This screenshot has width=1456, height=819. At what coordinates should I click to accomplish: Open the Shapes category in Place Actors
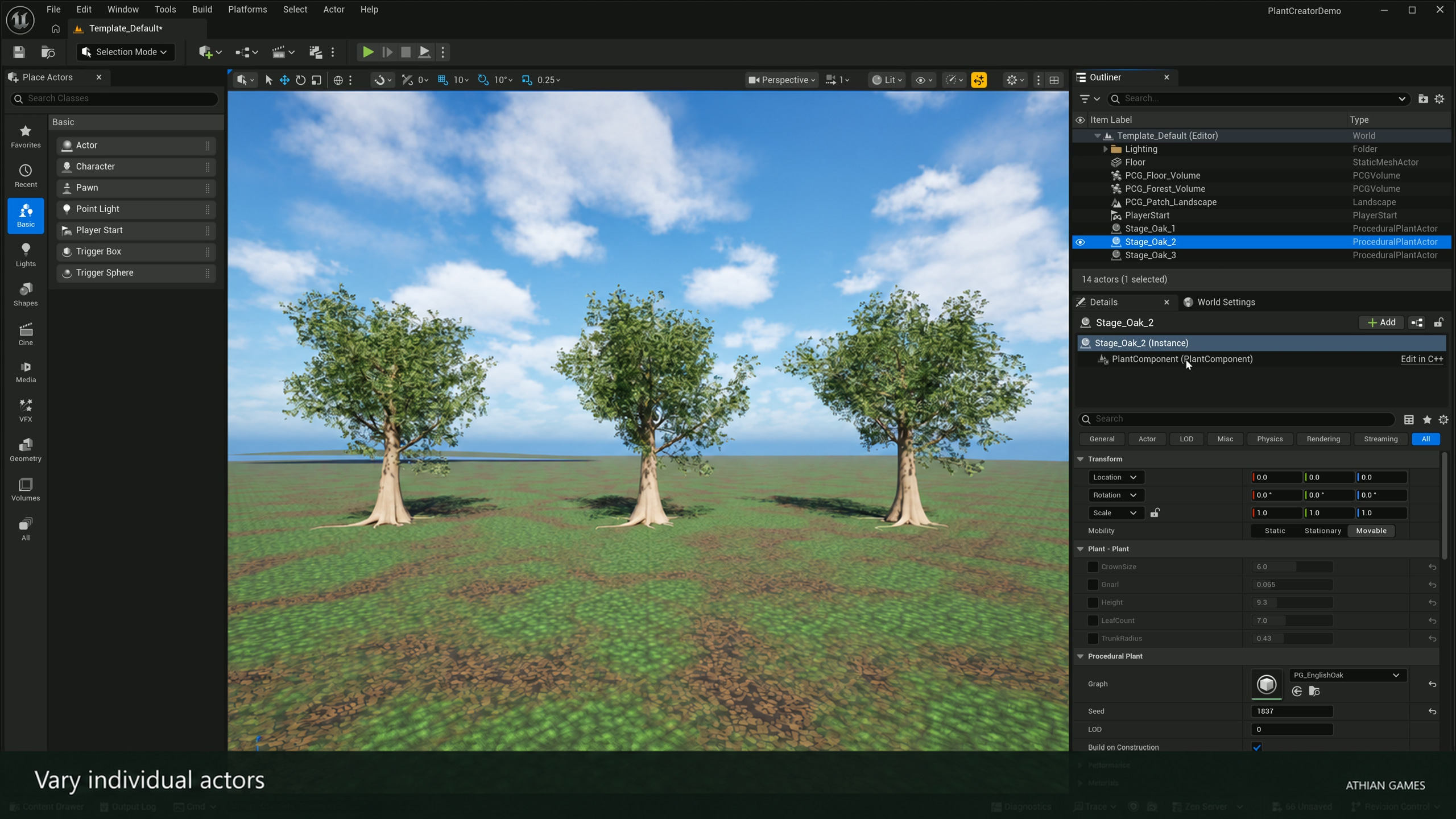26,295
